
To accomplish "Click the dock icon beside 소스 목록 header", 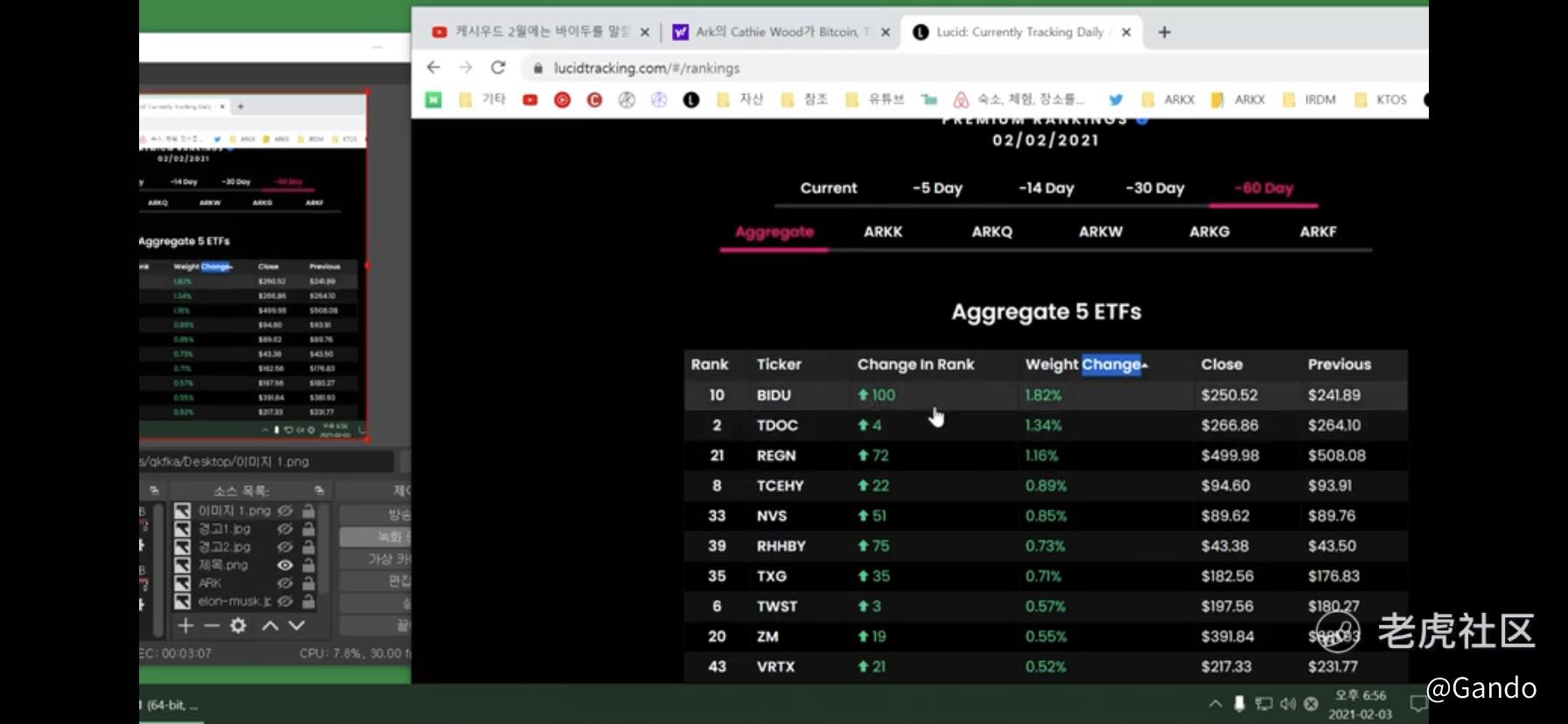I will tap(319, 491).
